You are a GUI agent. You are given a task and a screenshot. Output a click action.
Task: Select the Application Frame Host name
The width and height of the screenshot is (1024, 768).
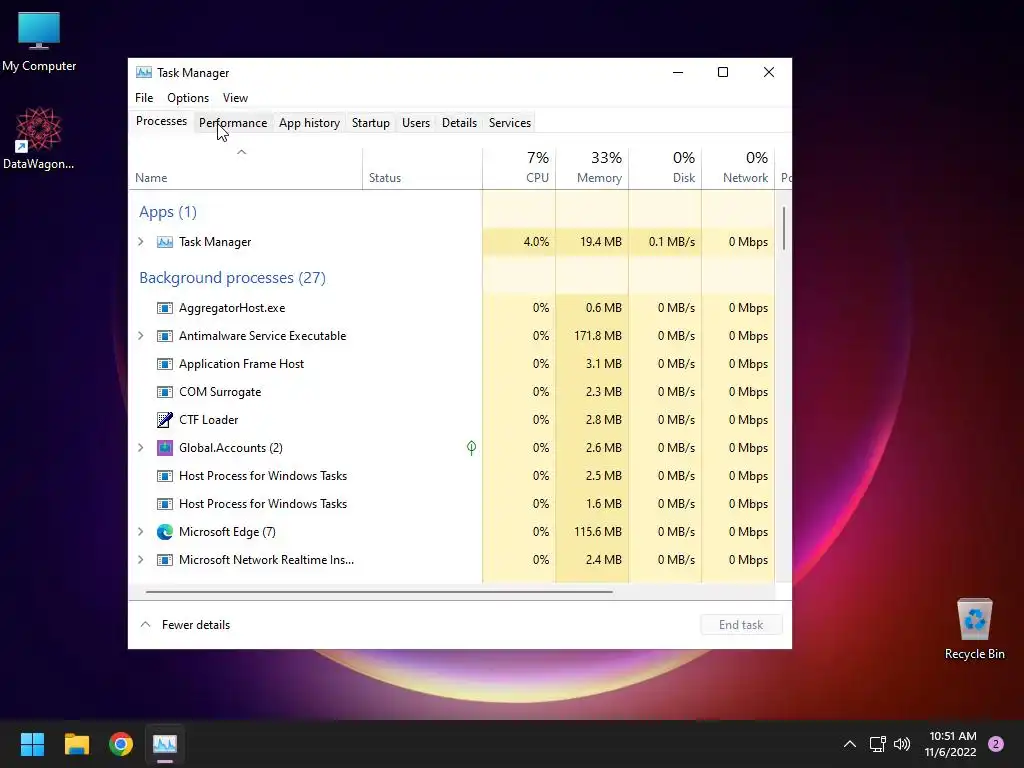coord(242,364)
